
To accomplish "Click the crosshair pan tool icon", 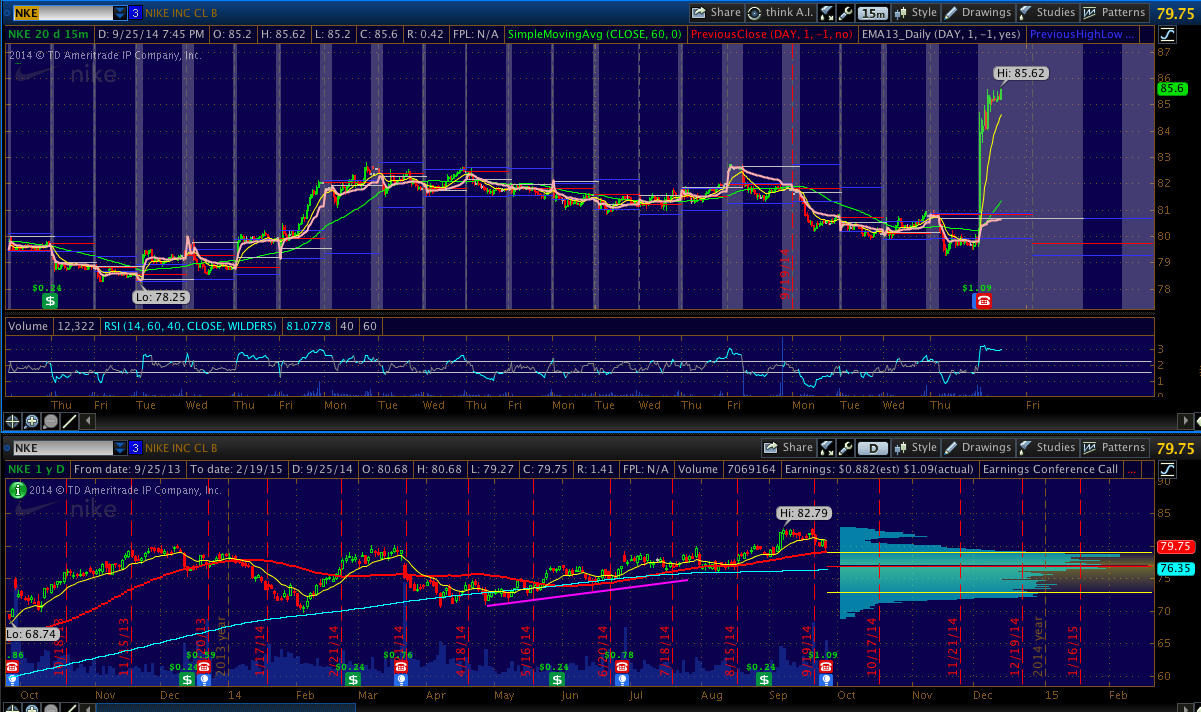I will click(x=13, y=421).
